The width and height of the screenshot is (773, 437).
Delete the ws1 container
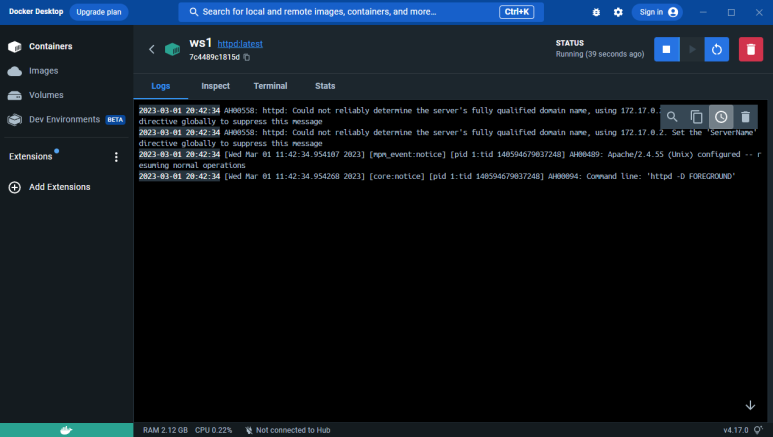point(751,49)
